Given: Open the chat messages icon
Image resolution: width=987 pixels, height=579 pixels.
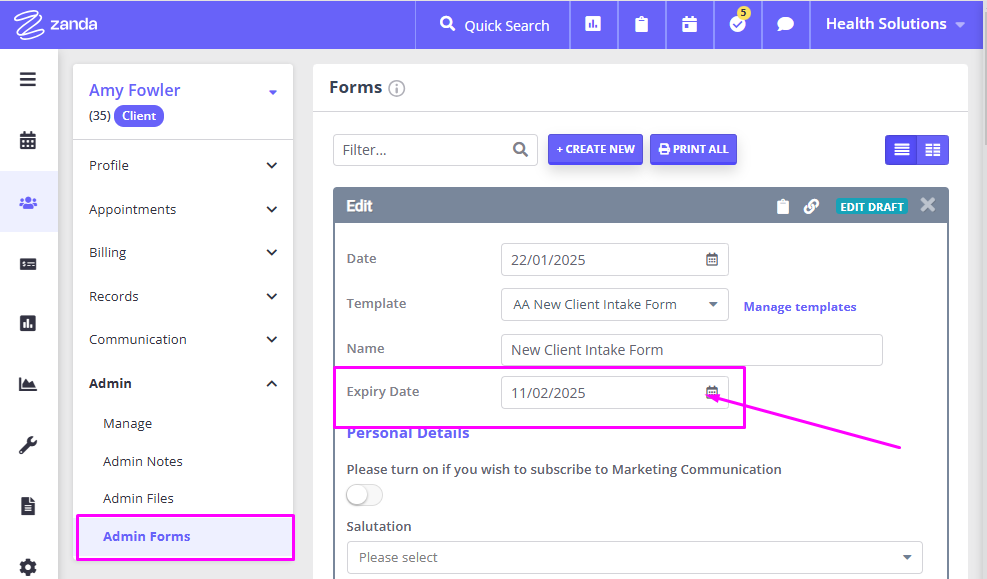Looking at the screenshot, I should (785, 25).
